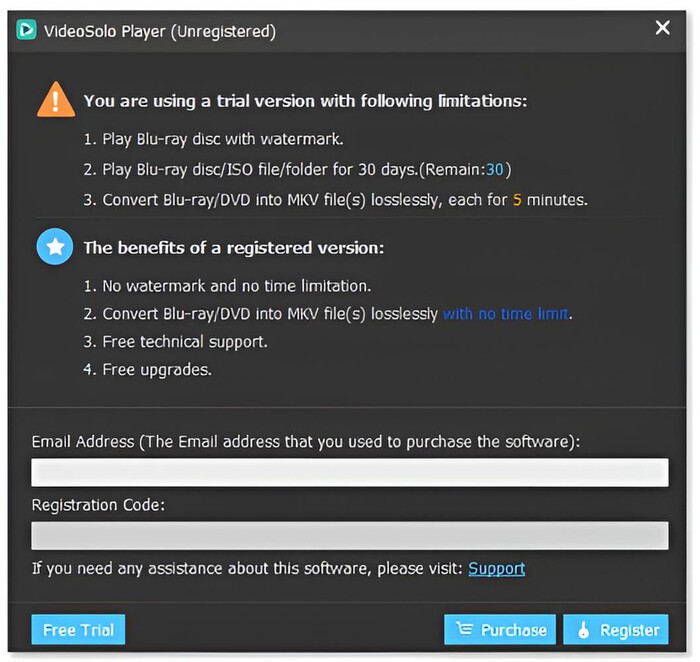Click the remaining days number 30
700x662 pixels.
pyautogui.click(x=495, y=170)
